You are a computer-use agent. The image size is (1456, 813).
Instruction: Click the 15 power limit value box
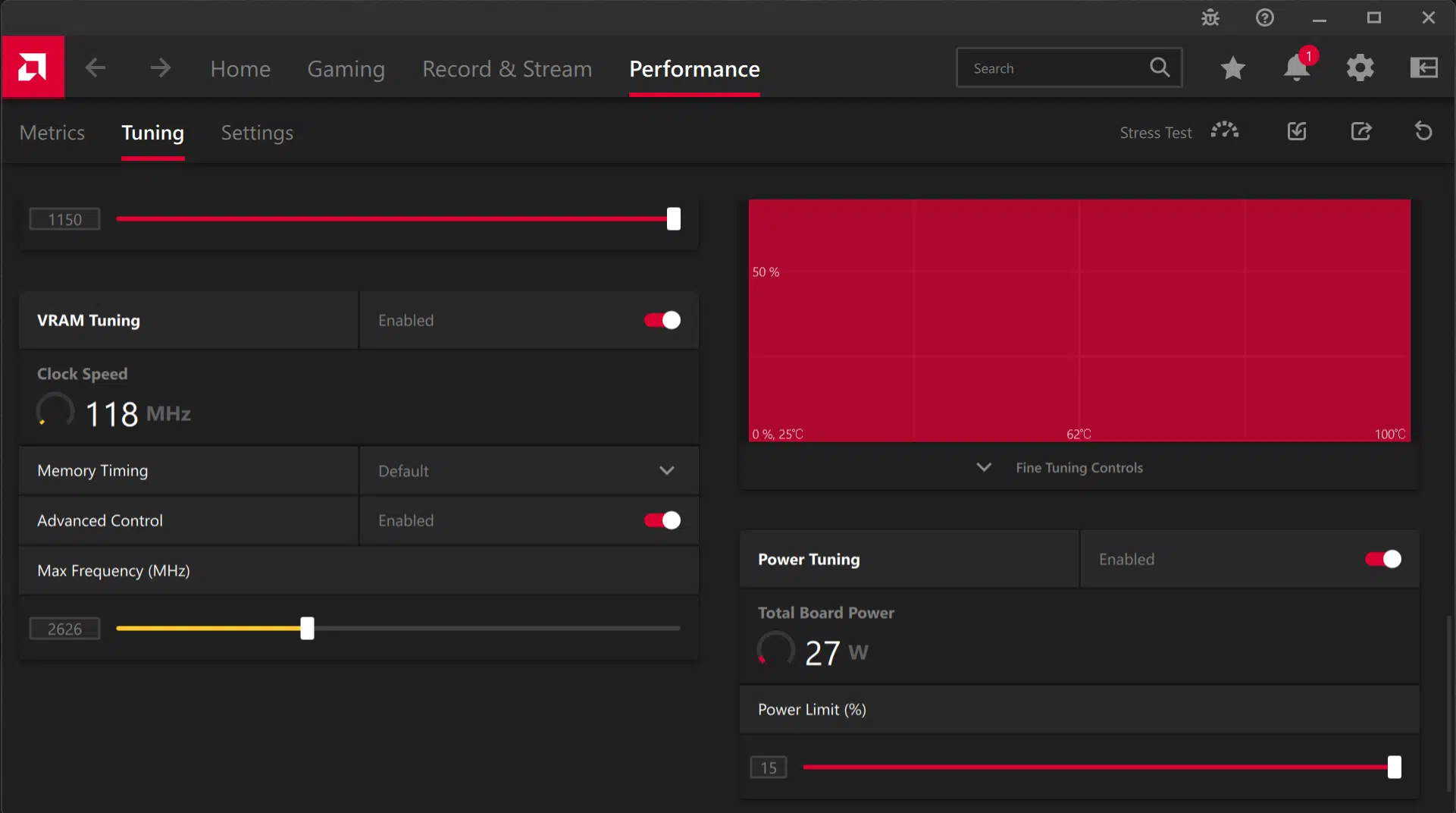[769, 767]
